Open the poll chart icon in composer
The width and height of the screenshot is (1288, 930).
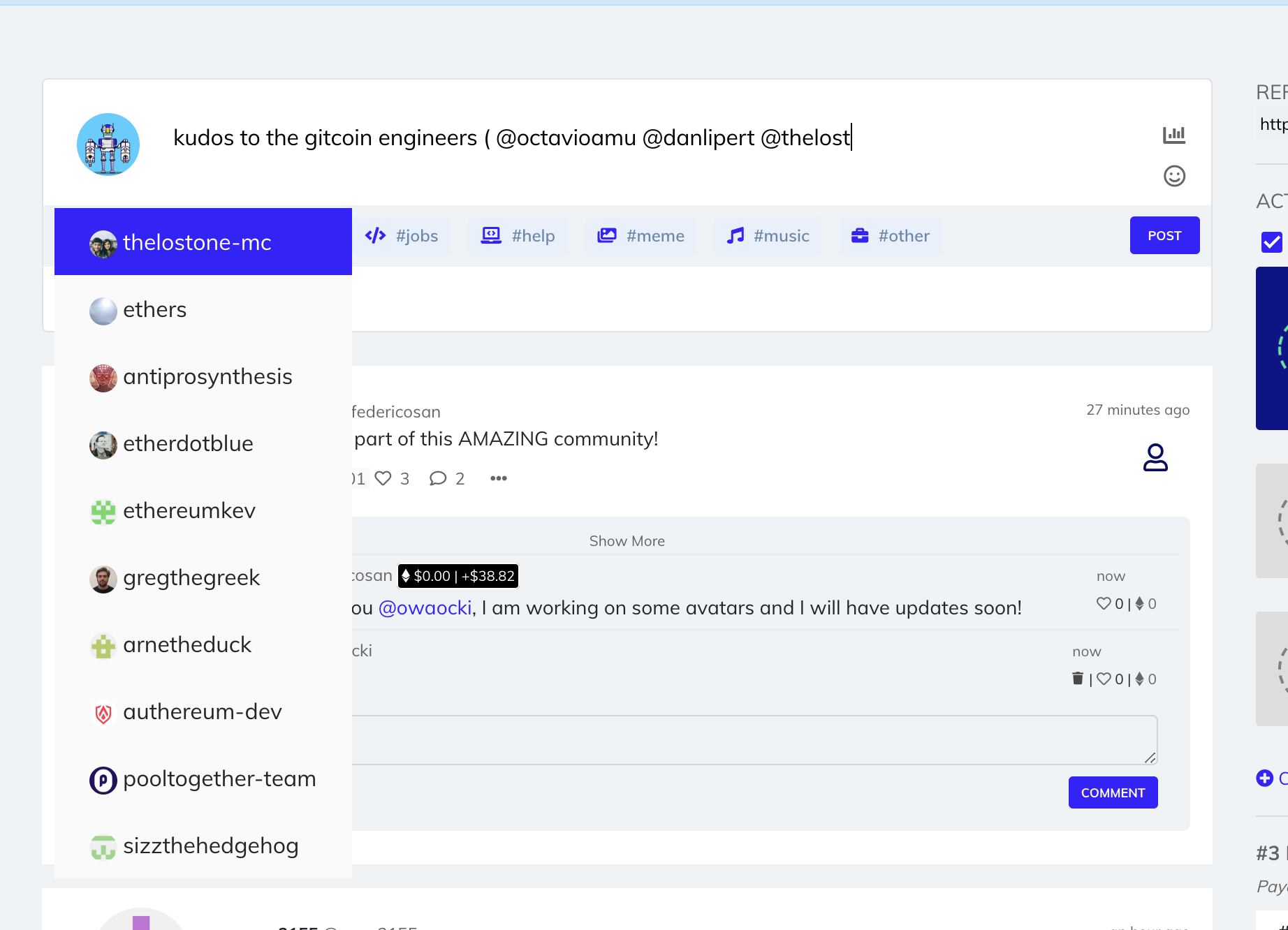[x=1174, y=135]
